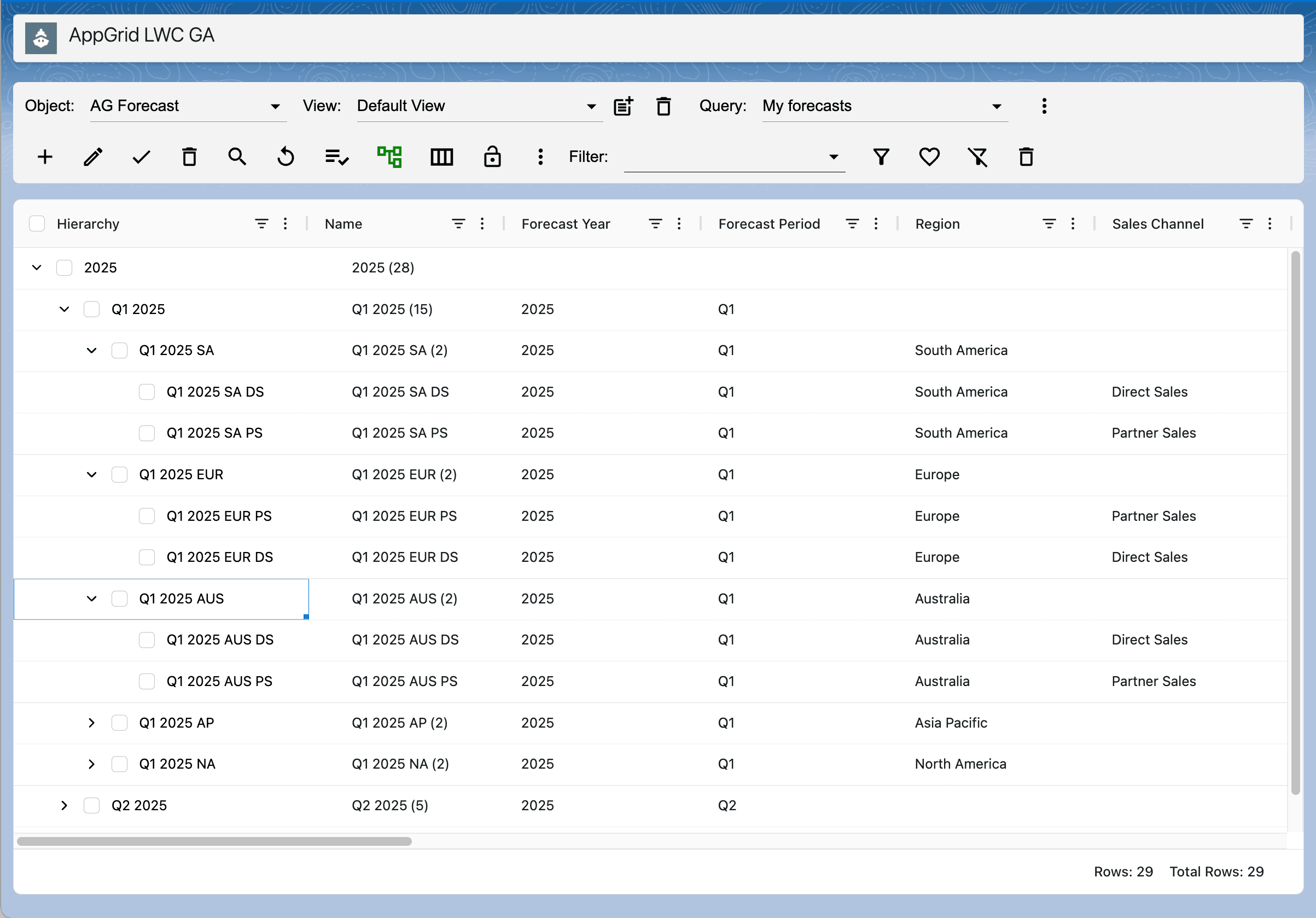Click the clear filter funnel icon

tap(978, 156)
